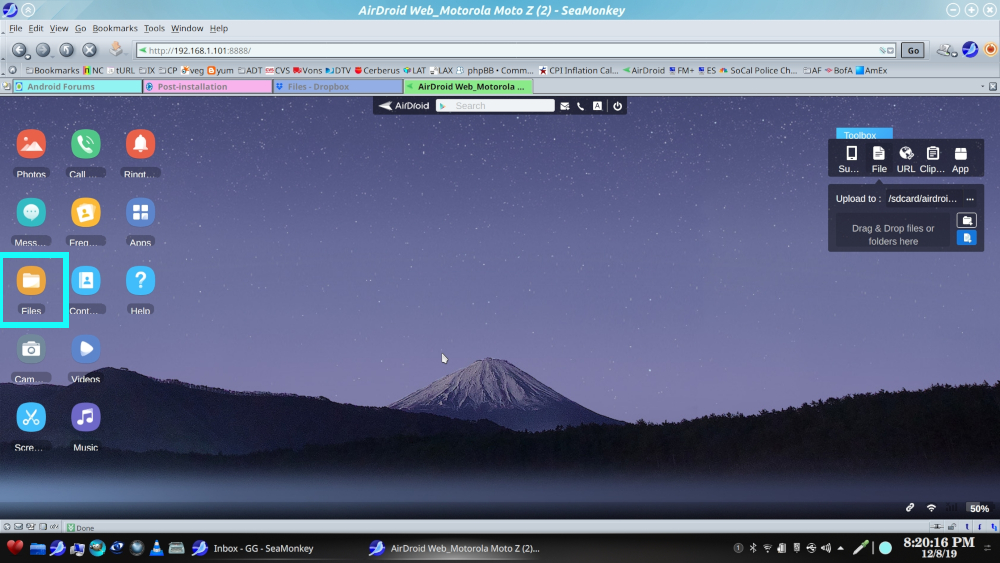
Task: Open the Frequent contacts icon
Action: pos(85,212)
